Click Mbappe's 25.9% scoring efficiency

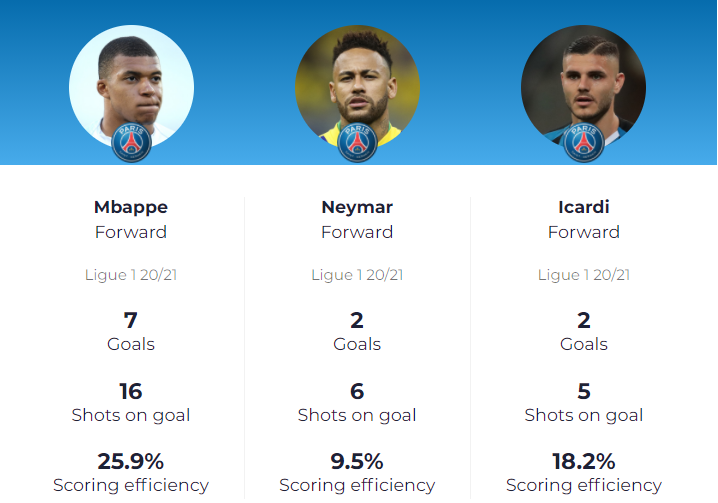[131, 473]
